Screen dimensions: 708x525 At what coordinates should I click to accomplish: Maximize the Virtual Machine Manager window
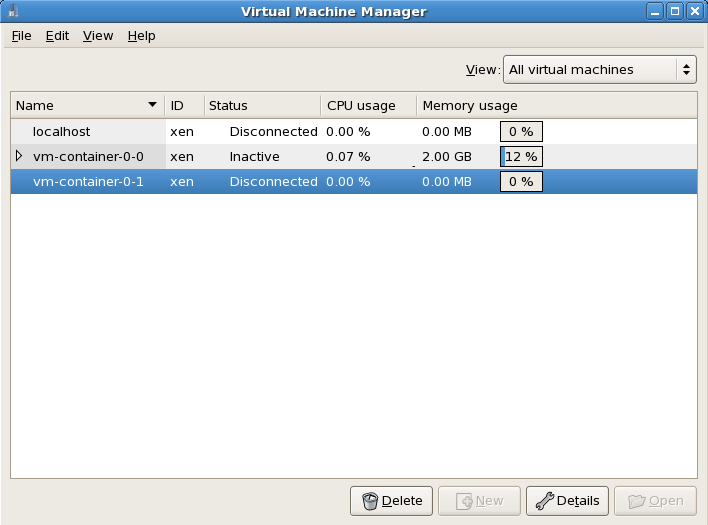pyautogui.click(x=675, y=11)
